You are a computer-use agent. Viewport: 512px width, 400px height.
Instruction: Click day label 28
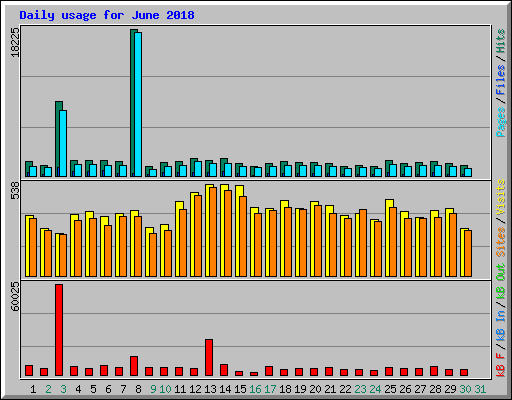[x=435, y=389]
